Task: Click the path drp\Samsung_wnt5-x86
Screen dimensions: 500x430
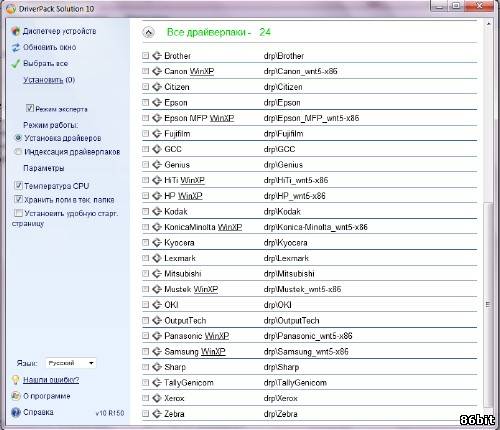Action: [306, 352]
